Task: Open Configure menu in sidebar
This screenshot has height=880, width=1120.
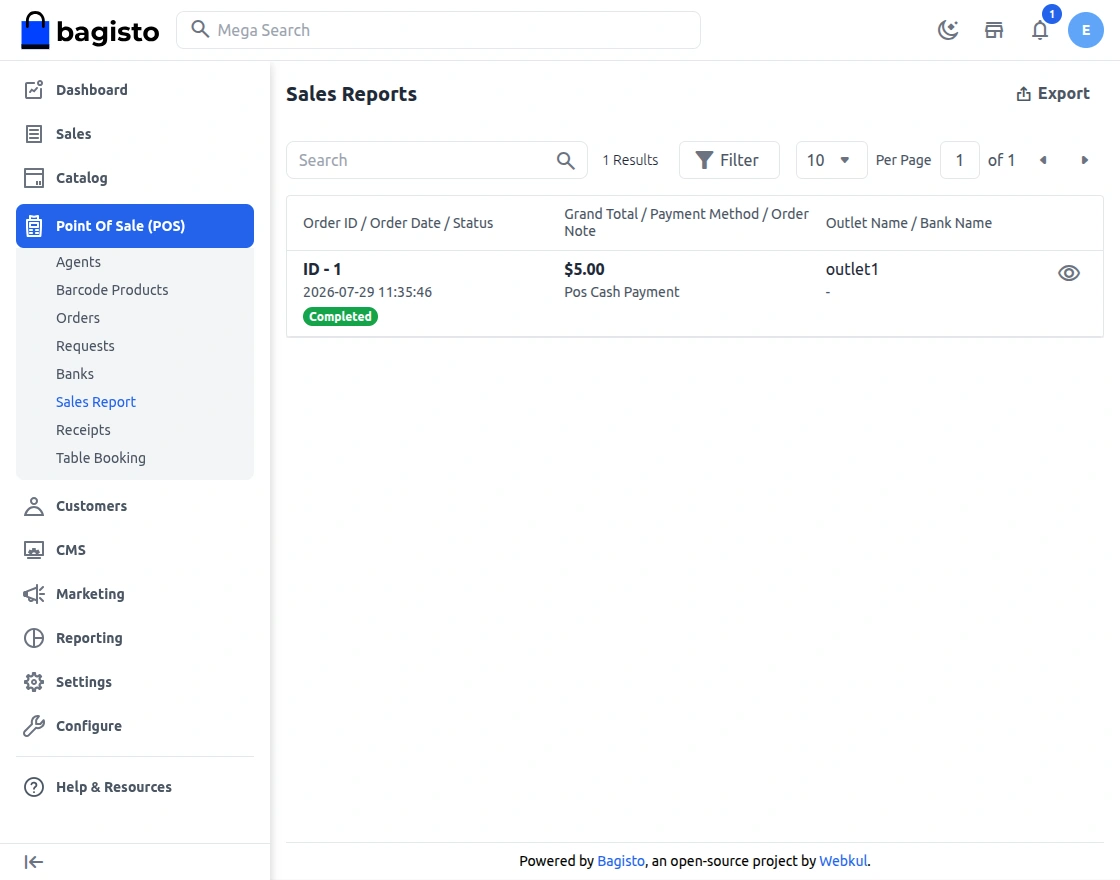Action: click(x=135, y=726)
